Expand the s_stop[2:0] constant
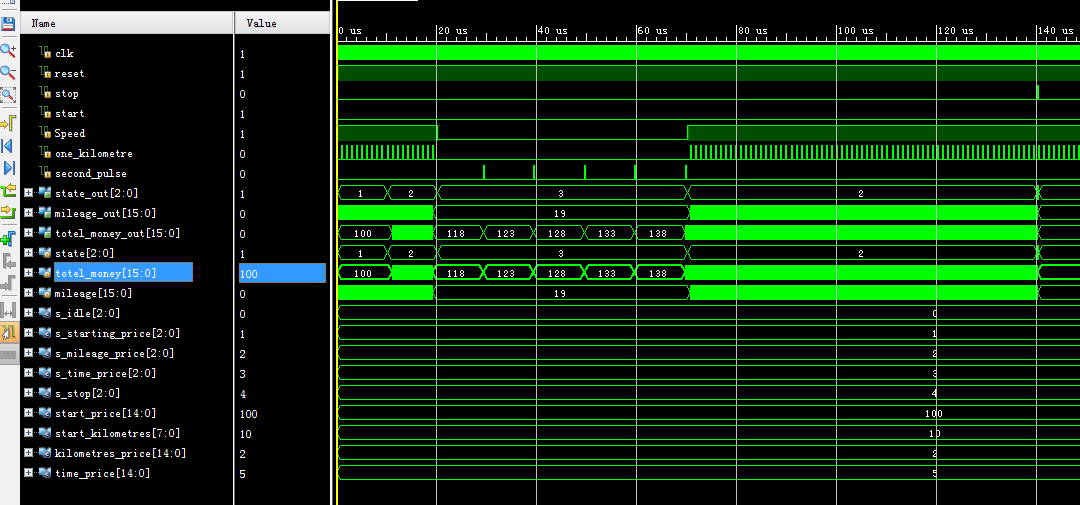The height and width of the screenshot is (505, 1080). pyautogui.click(x=28, y=393)
